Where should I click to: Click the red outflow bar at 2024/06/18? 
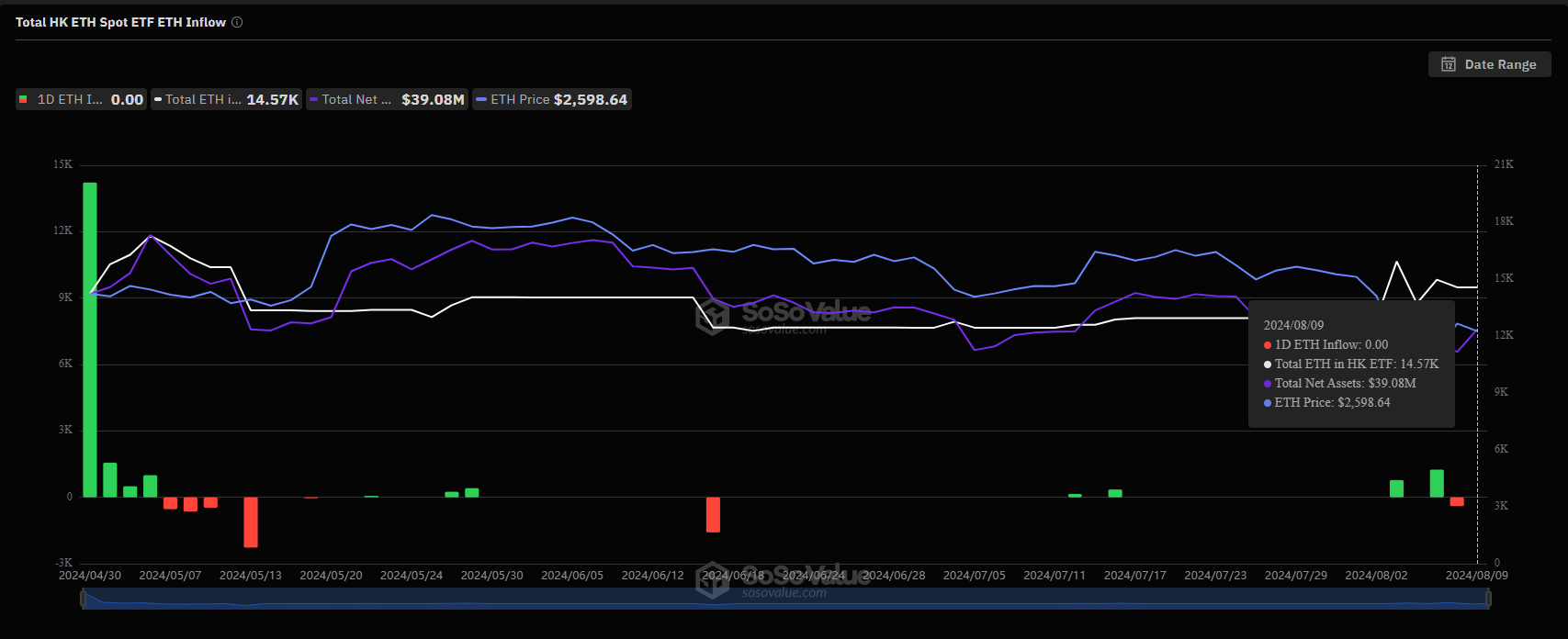coord(713,514)
